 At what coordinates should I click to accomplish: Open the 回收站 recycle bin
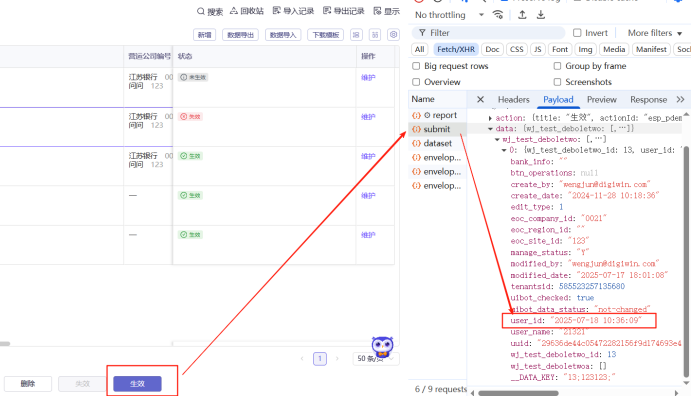coord(247,11)
